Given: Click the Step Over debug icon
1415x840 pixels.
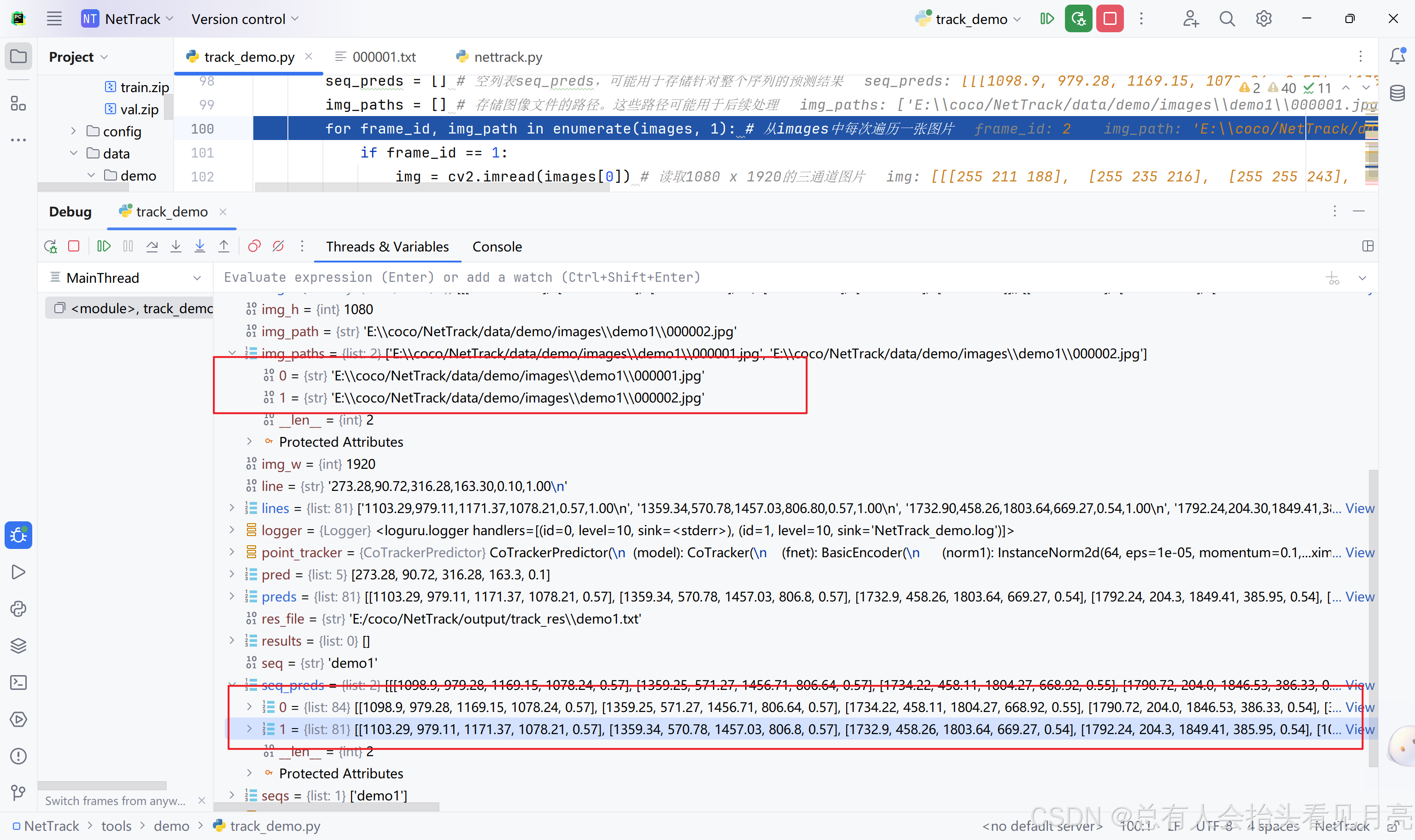Looking at the screenshot, I should tap(152, 246).
